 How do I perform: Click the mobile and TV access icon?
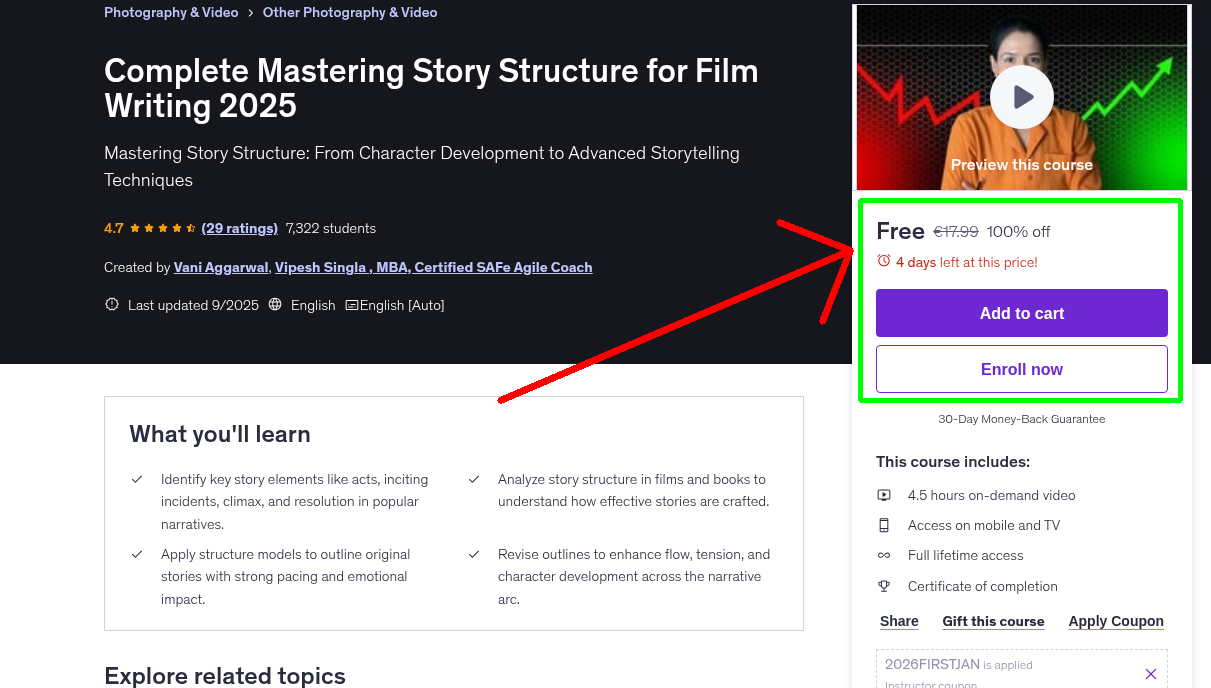(x=884, y=524)
